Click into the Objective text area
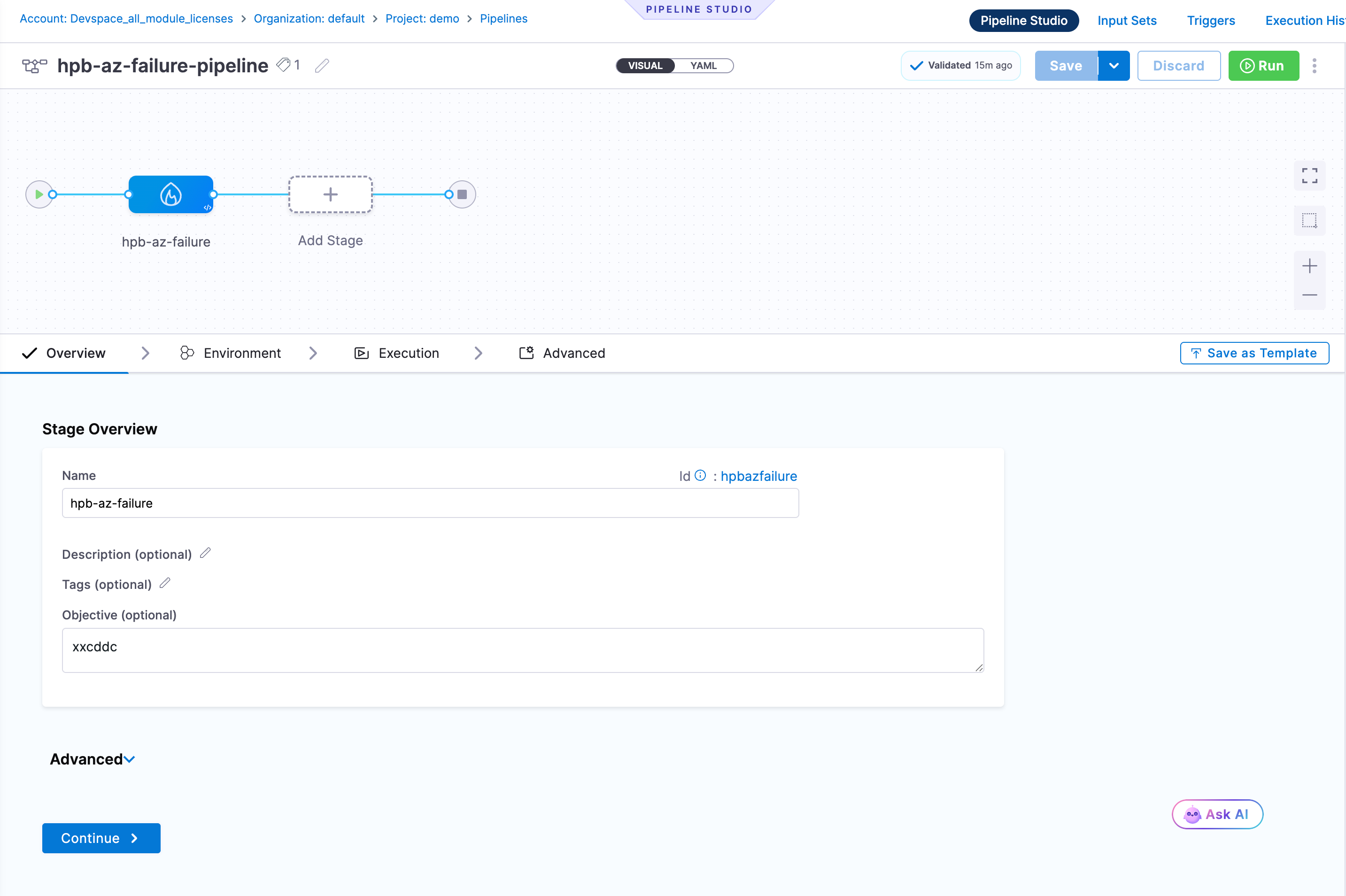This screenshot has width=1346, height=896. [x=522, y=650]
